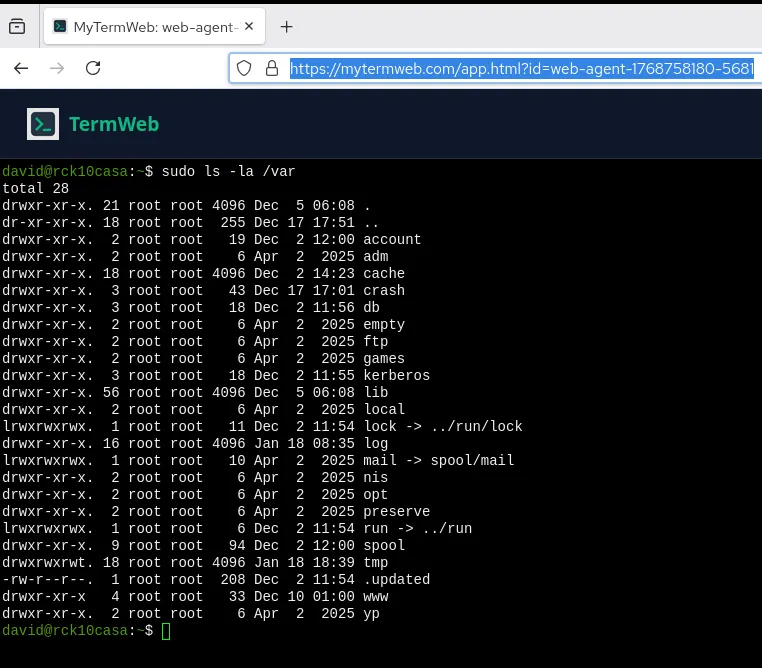Screen dimensions: 762x668
Task: Click the 'total 28' line
Action: pos(35,188)
